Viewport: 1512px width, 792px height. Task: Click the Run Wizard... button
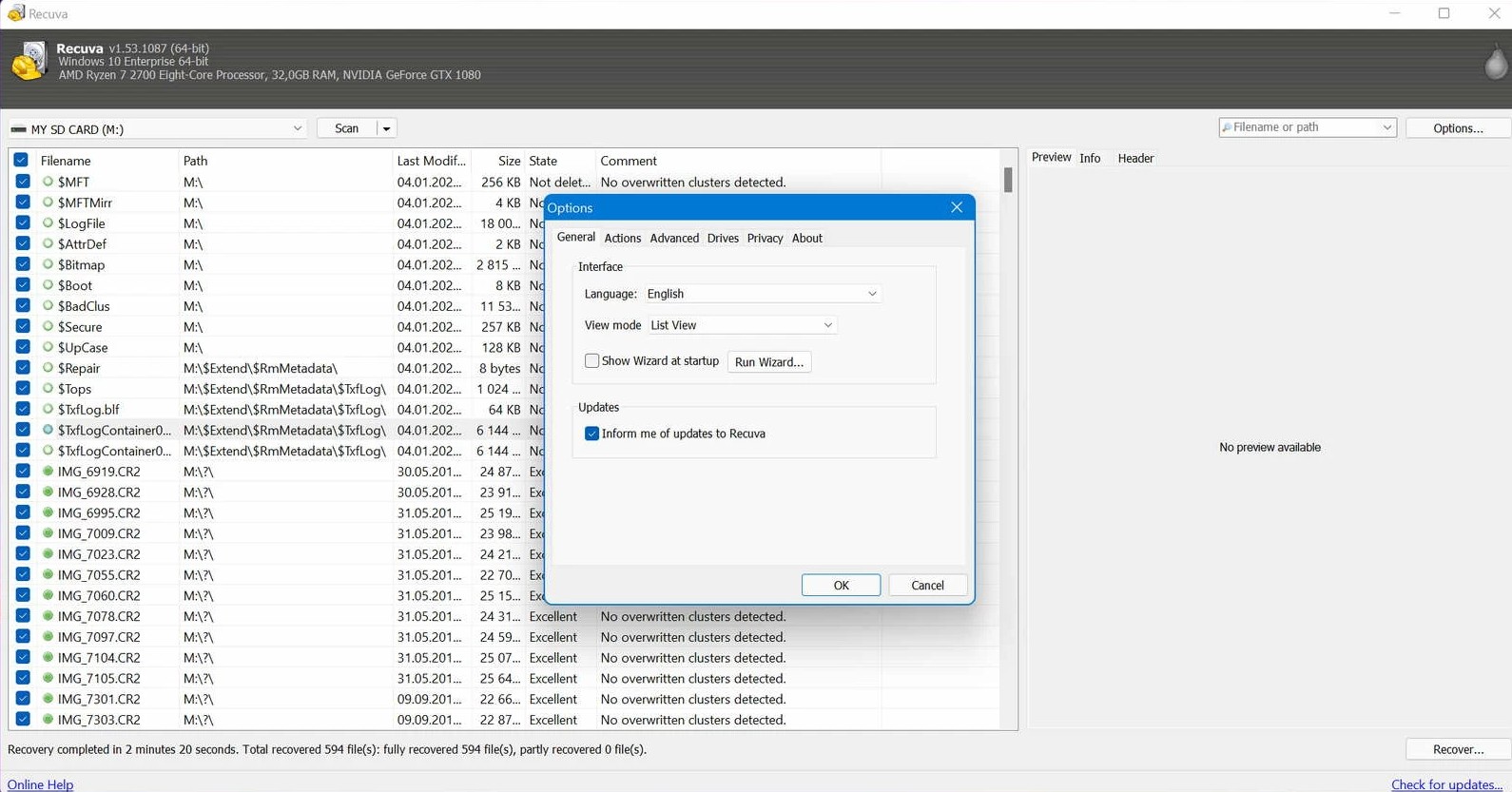(769, 362)
